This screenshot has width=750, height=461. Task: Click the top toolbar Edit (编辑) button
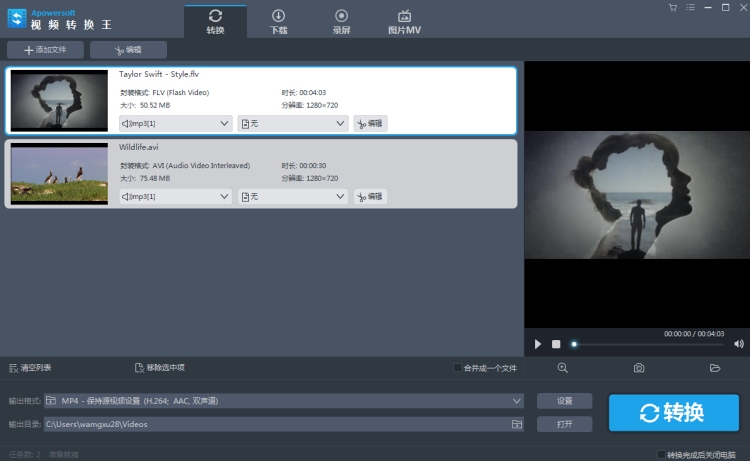click(x=128, y=50)
